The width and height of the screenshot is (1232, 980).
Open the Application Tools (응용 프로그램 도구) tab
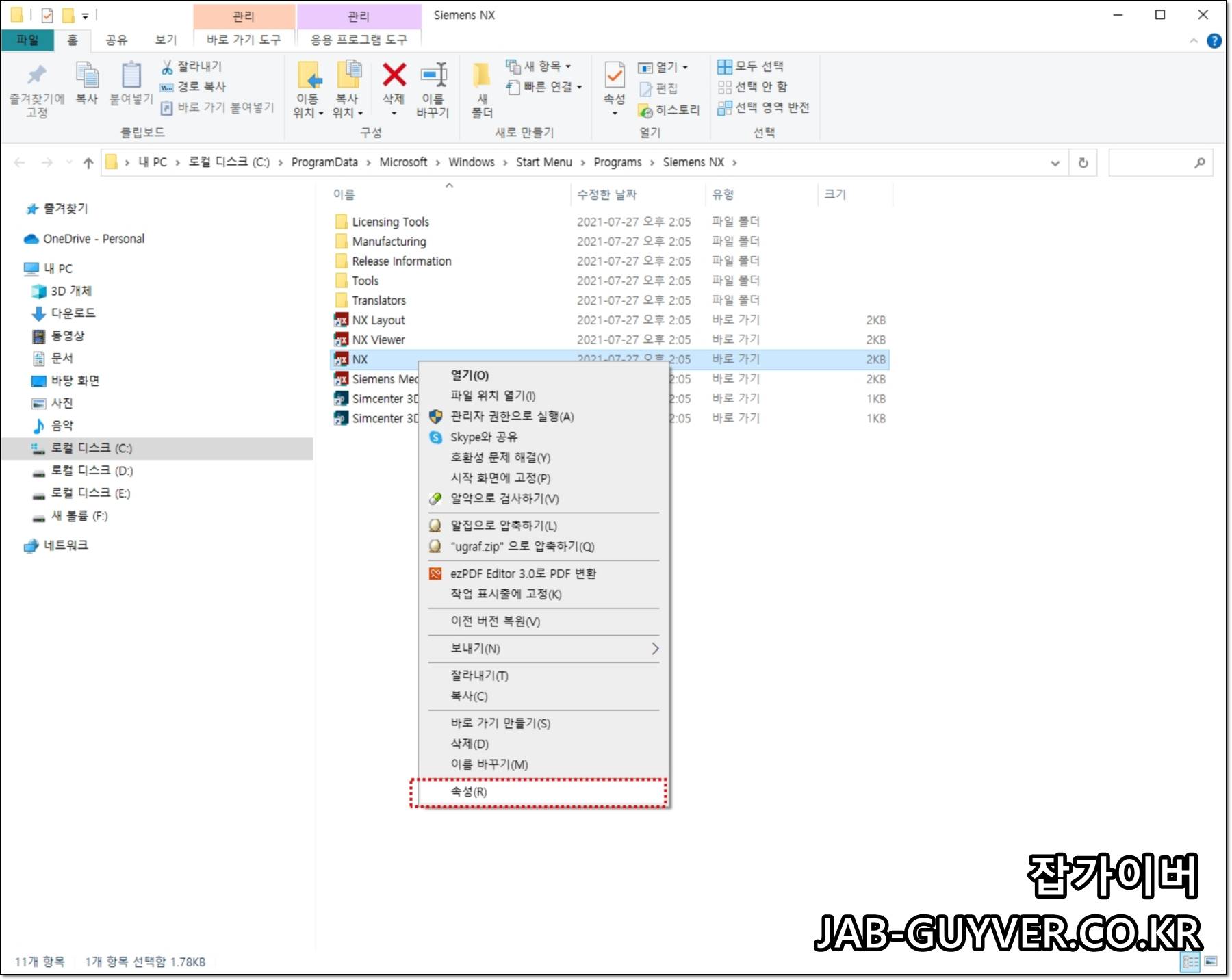pos(359,40)
